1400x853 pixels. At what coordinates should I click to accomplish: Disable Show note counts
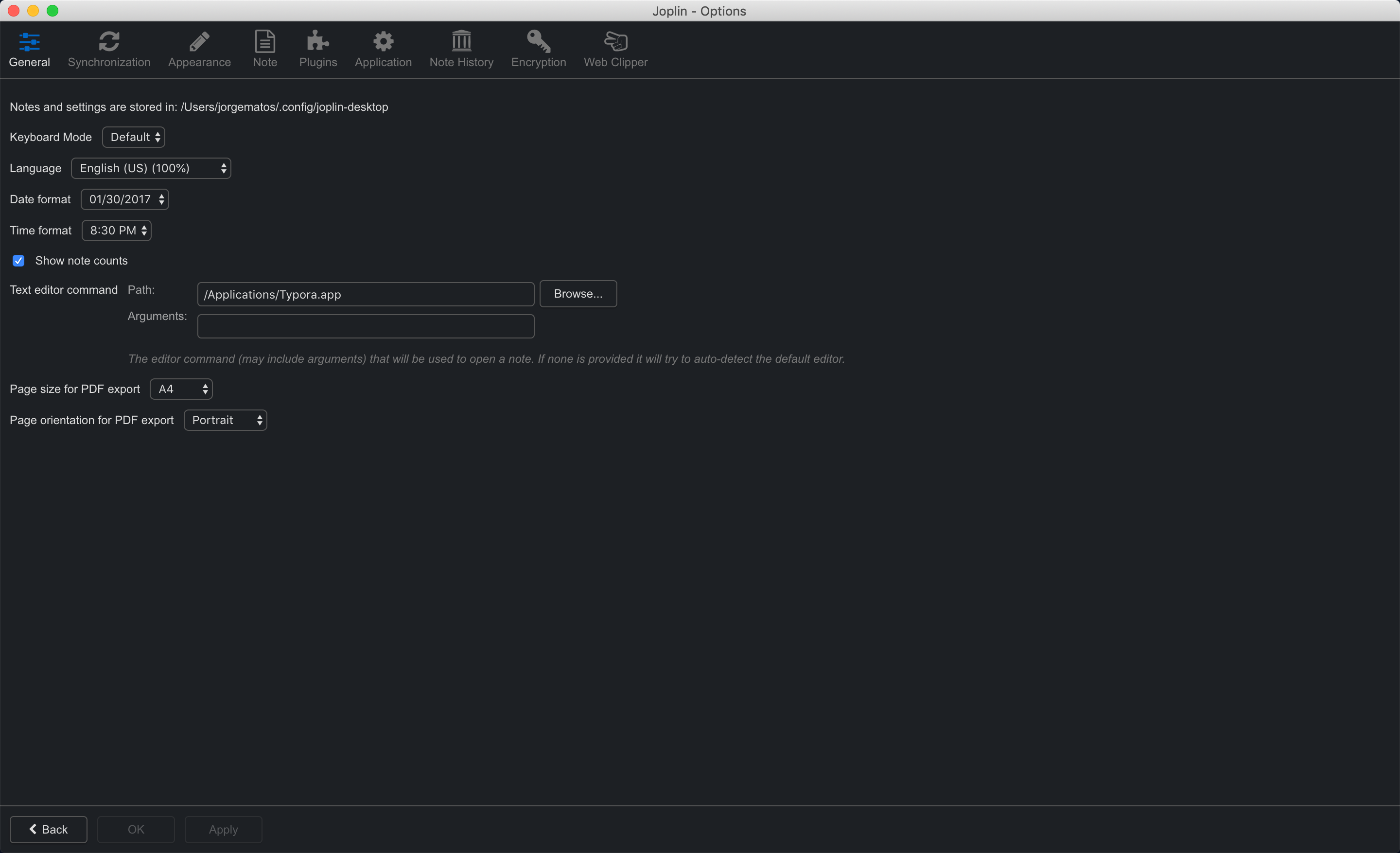pyautogui.click(x=19, y=260)
